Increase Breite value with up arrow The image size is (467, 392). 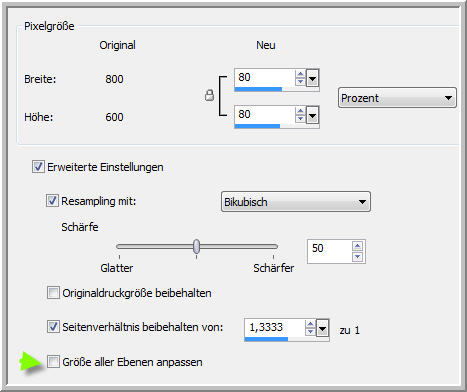[x=300, y=74]
